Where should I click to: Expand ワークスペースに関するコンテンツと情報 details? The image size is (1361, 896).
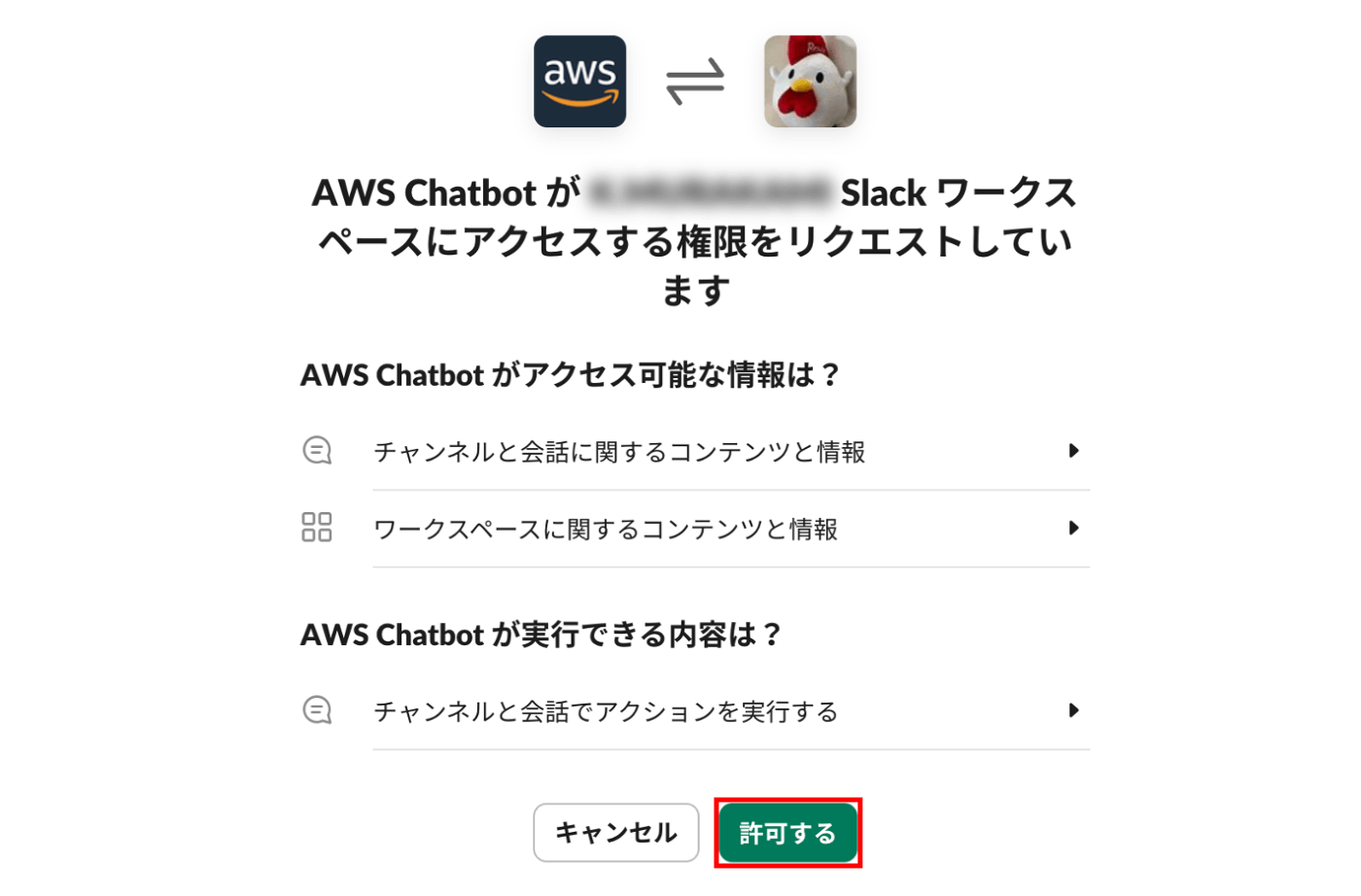click(1074, 529)
